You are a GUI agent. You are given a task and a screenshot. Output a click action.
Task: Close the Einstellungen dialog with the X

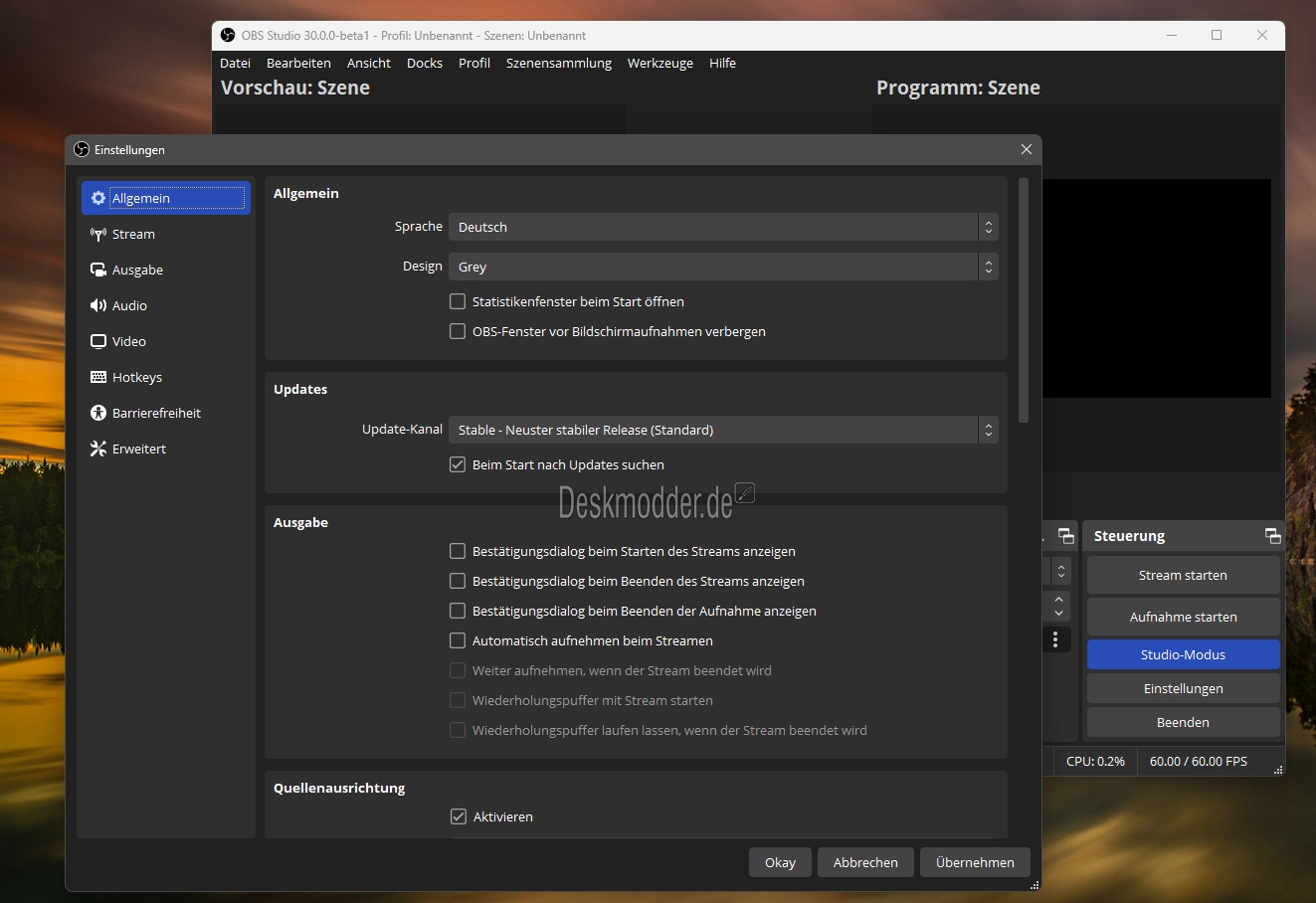tap(1027, 149)
